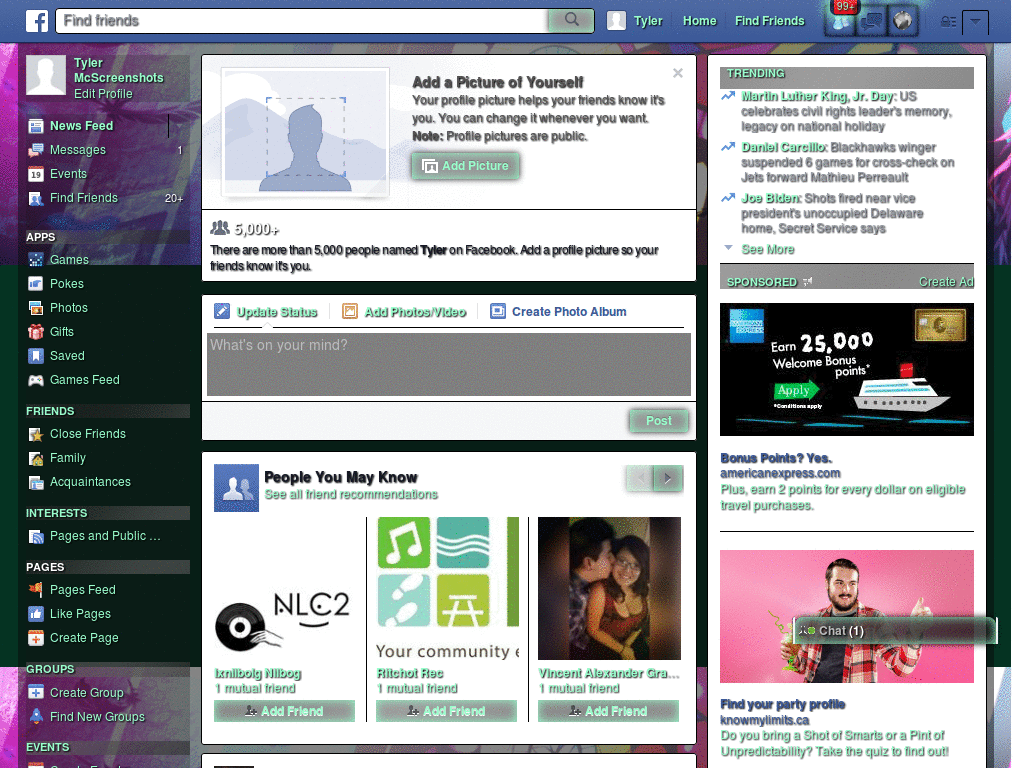
Task: Open Martin Luther King, Jr. Day trend
Action: point(818,97)
